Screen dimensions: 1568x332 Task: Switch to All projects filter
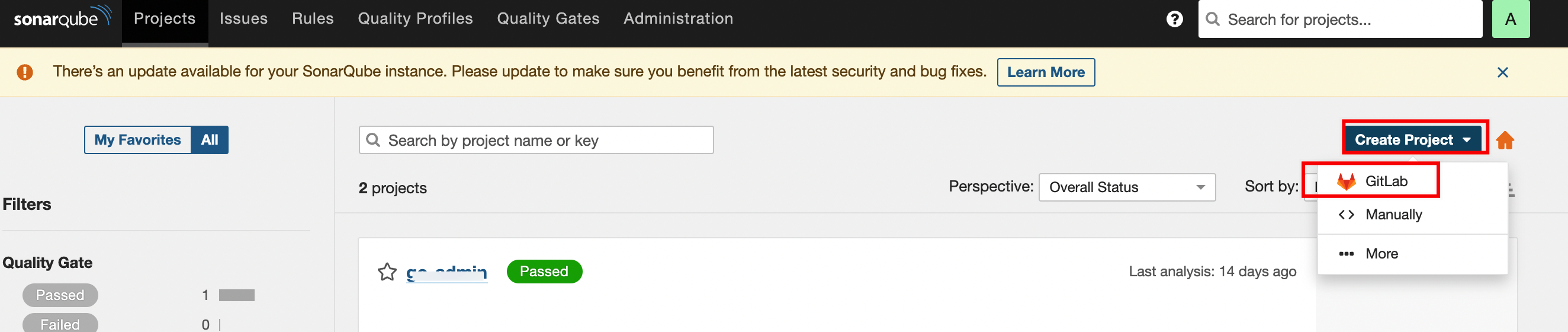coord(210,140)
